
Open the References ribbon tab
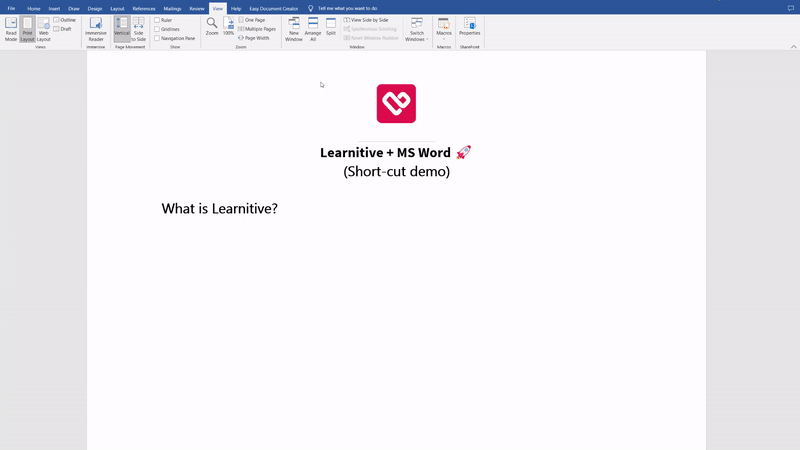click(144, 9)
